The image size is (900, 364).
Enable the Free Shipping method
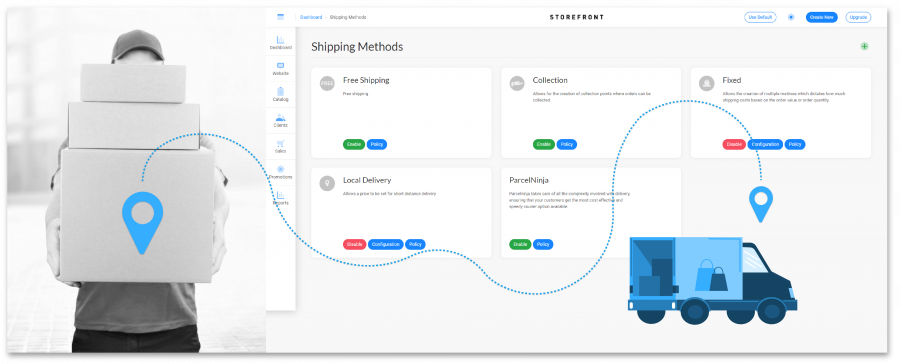[x=354, y=145]
